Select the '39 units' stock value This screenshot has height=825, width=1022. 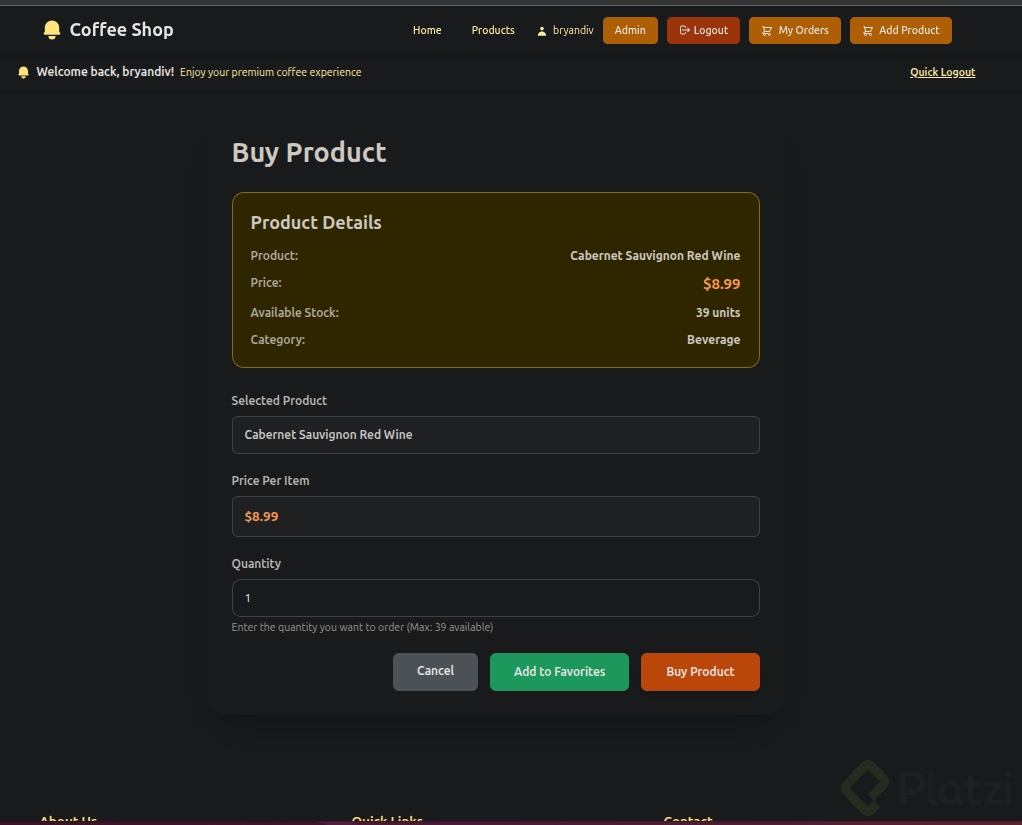point(718,312)
